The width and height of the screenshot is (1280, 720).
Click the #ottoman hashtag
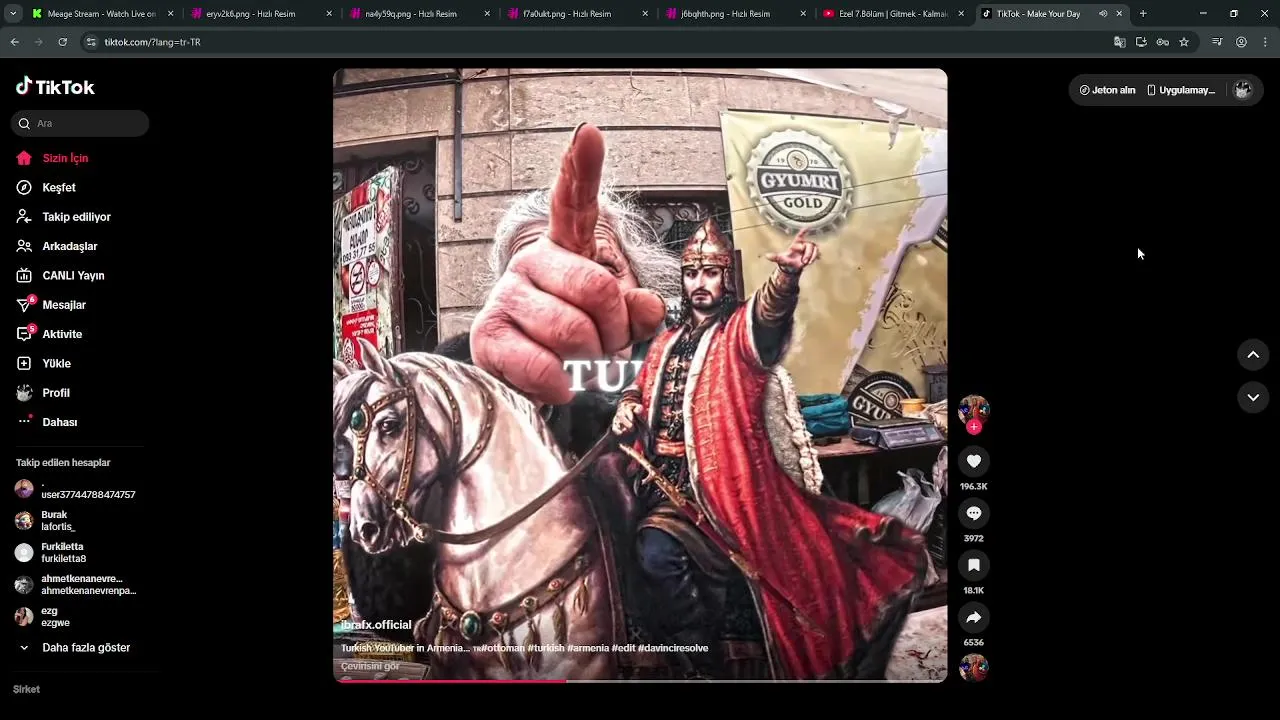point(501,648)
